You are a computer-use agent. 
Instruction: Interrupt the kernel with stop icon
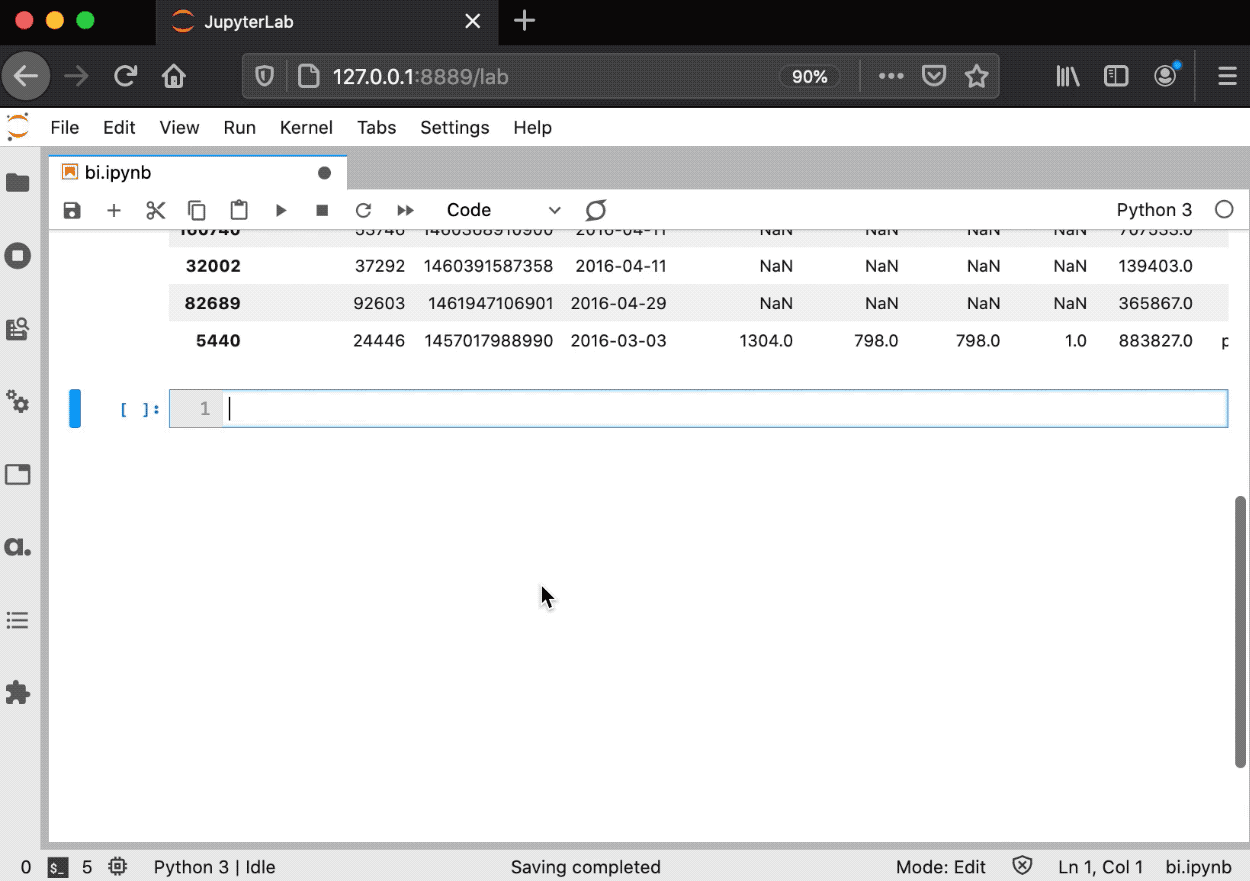(x=322, y=210)
